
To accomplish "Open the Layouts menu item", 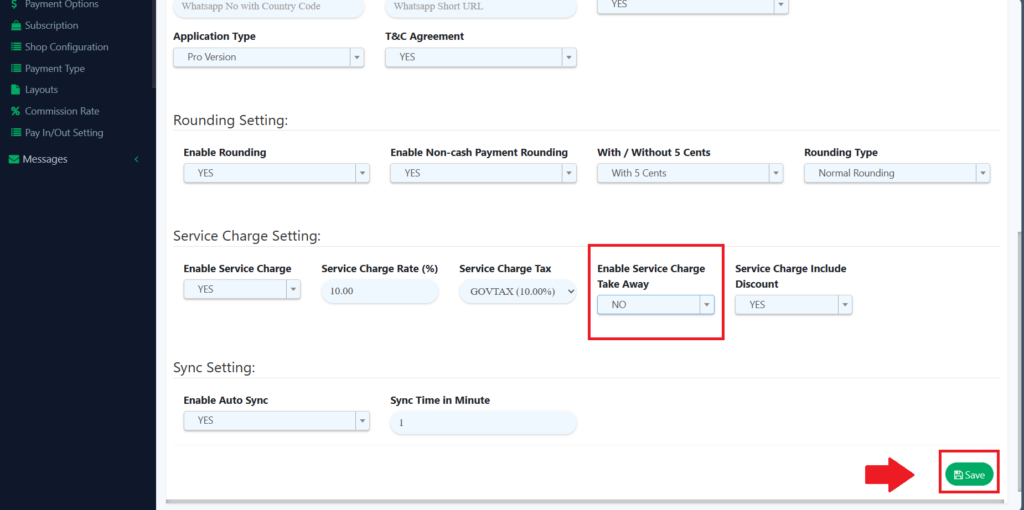I will click(41, 90).
